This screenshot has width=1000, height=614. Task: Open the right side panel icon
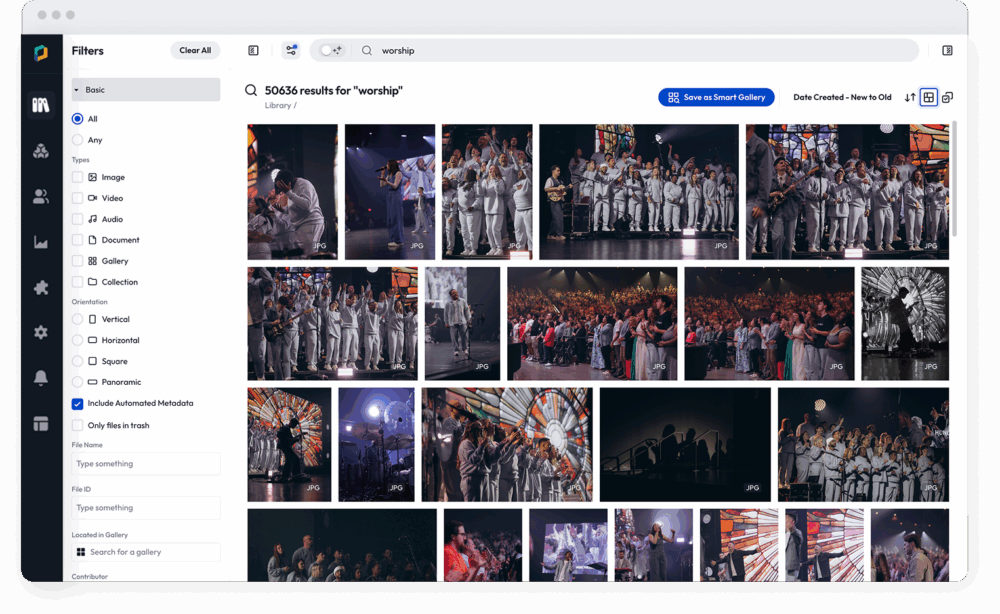click(x=947, y=50)
